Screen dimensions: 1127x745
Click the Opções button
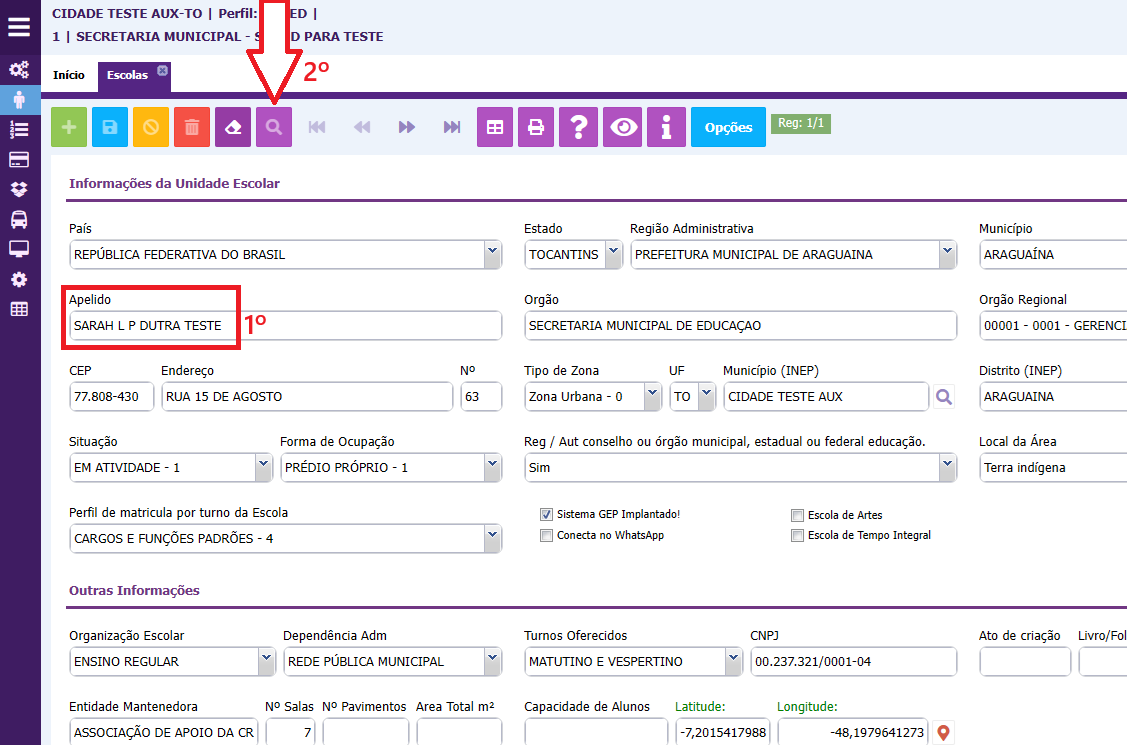coord(728,127)
